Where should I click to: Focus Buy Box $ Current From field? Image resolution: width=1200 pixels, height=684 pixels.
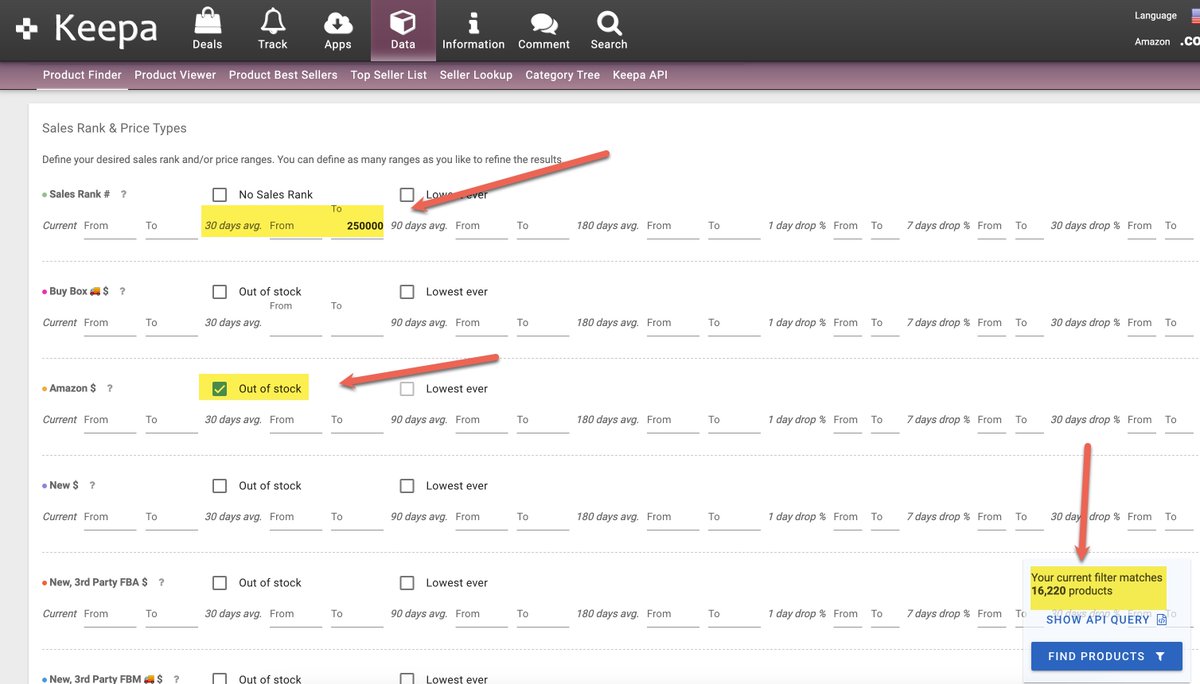110,324
